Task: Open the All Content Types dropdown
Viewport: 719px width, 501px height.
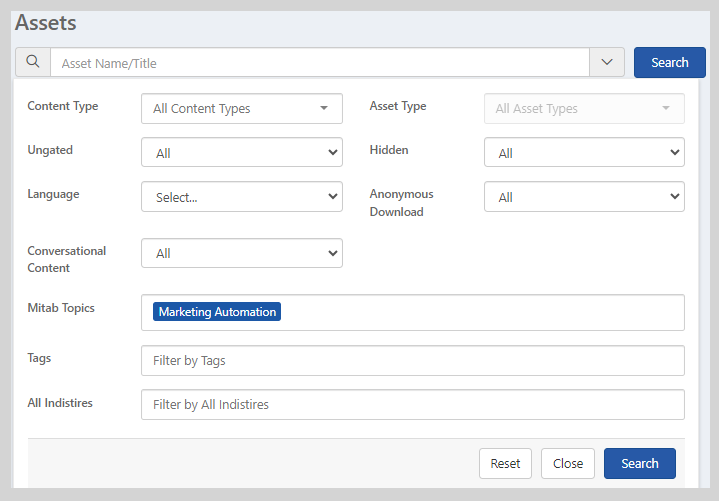Action: [241, 108]
